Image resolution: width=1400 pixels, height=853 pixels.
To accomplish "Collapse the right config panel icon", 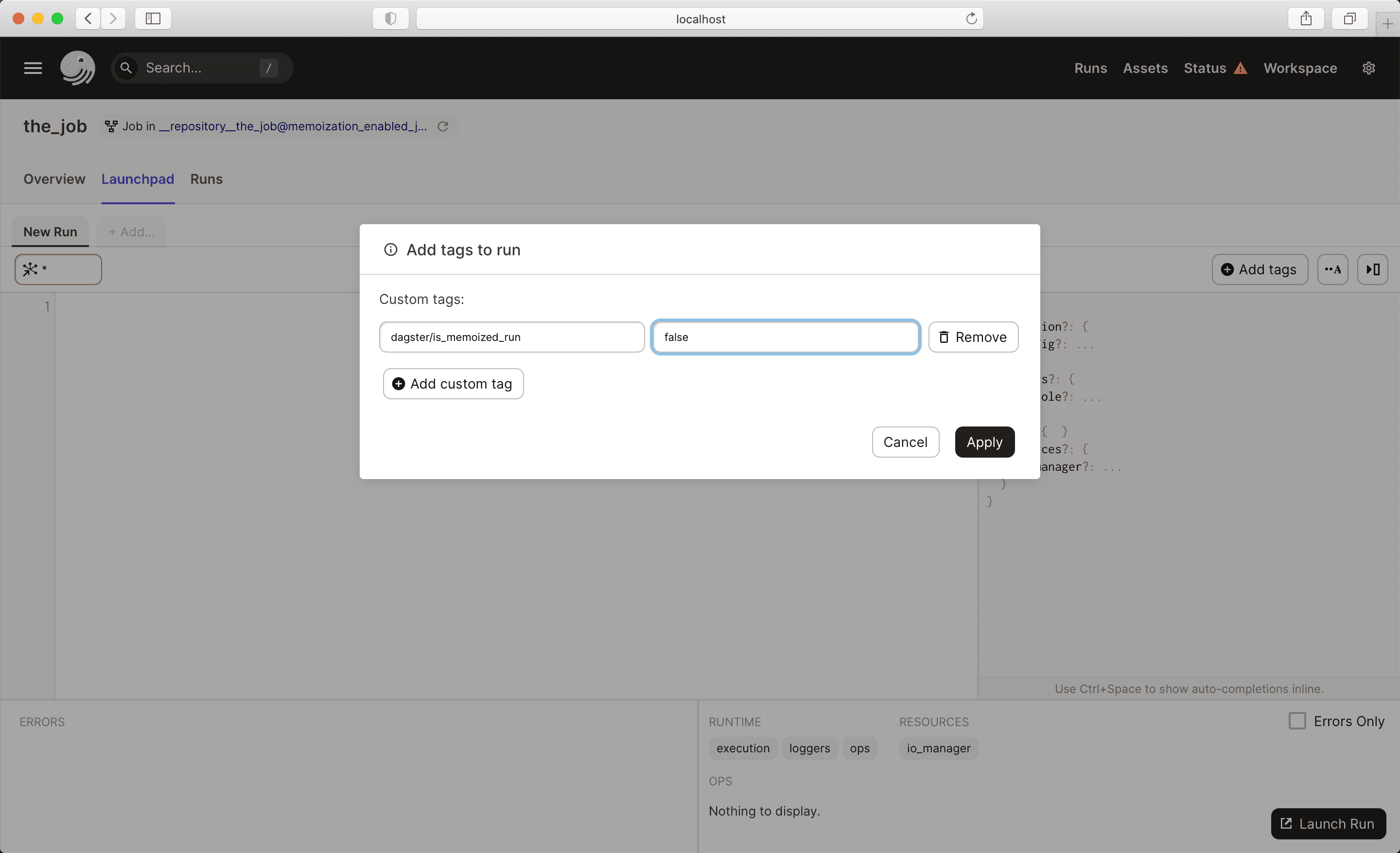I will pos(1372,269).
